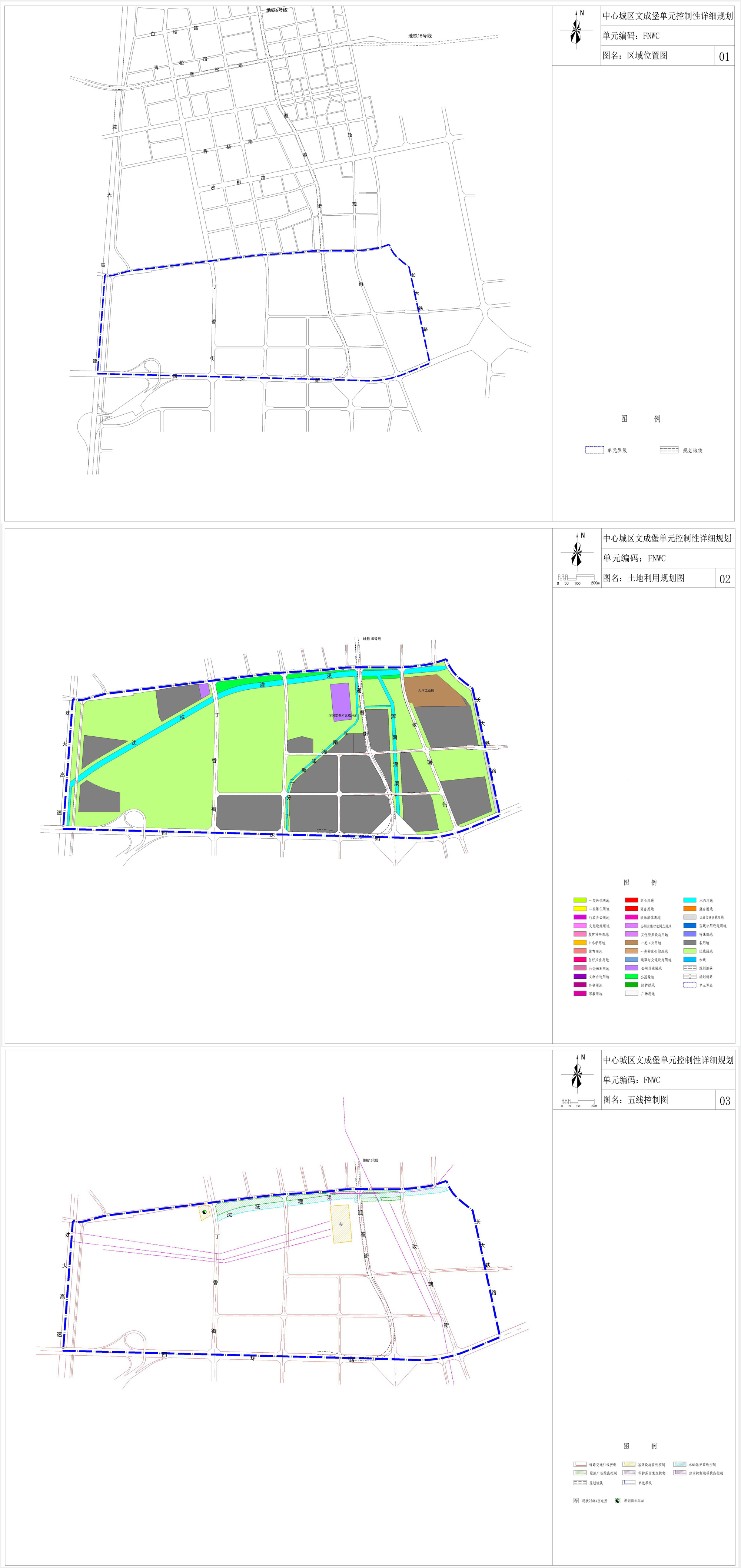Click the scale bar on sheet 02
741x1568 pixels.
[x=577, y=577]
